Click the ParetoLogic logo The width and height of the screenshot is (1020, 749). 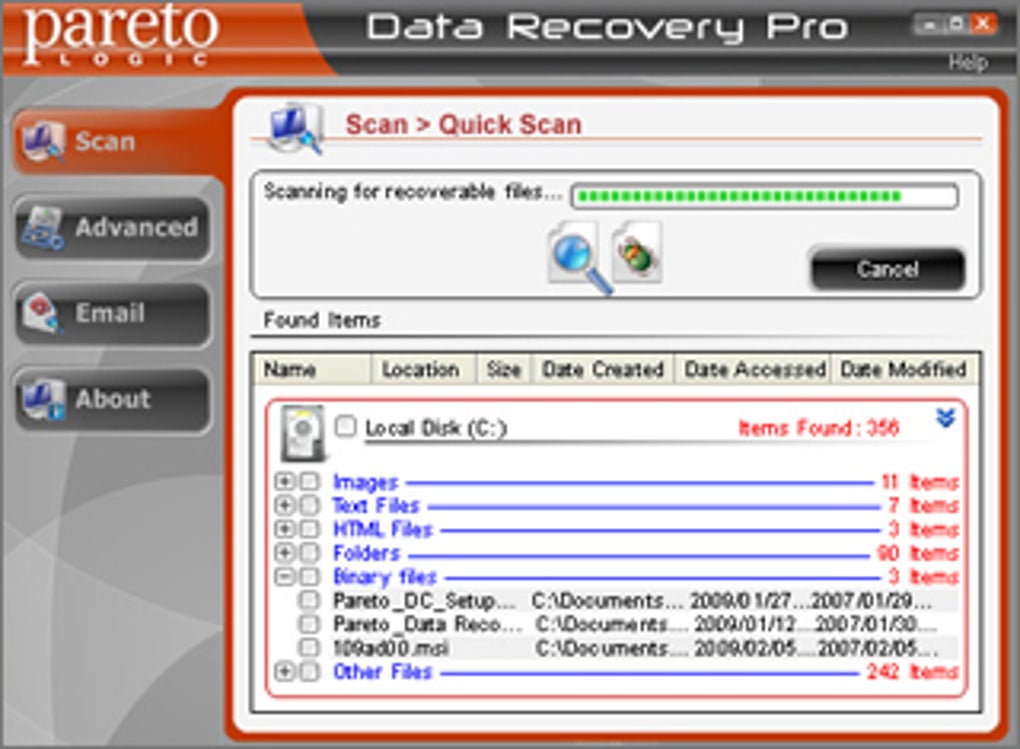click(x=120, y=34)
